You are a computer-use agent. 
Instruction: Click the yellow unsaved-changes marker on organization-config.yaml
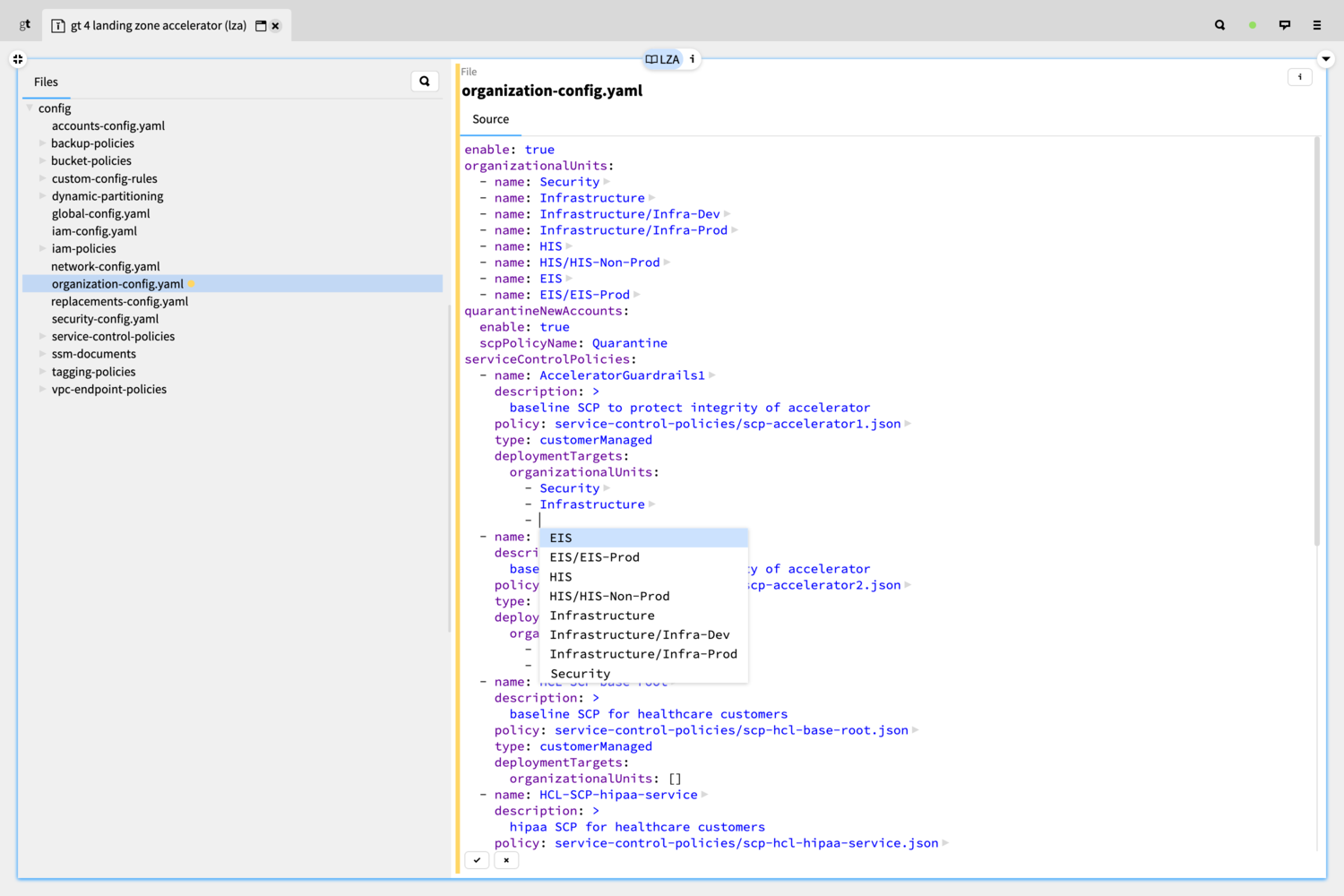pos(191,284)
